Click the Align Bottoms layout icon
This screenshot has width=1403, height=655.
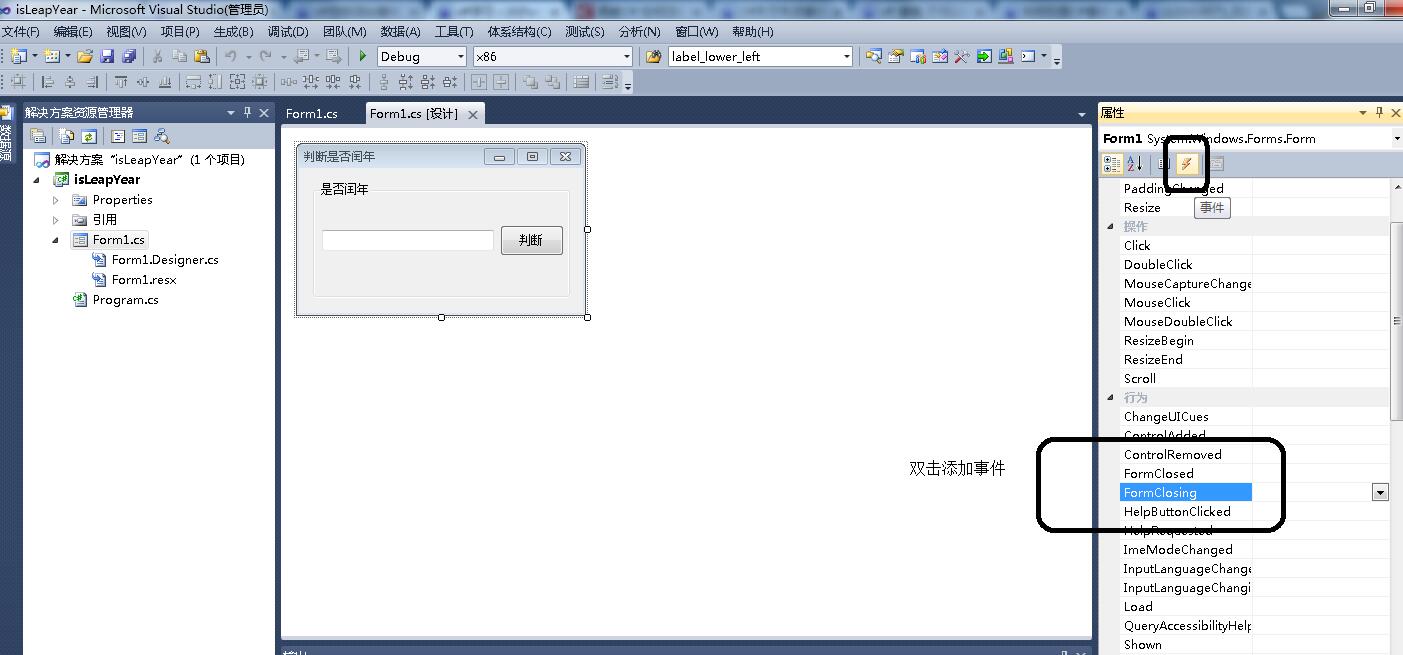coord(165,82)
